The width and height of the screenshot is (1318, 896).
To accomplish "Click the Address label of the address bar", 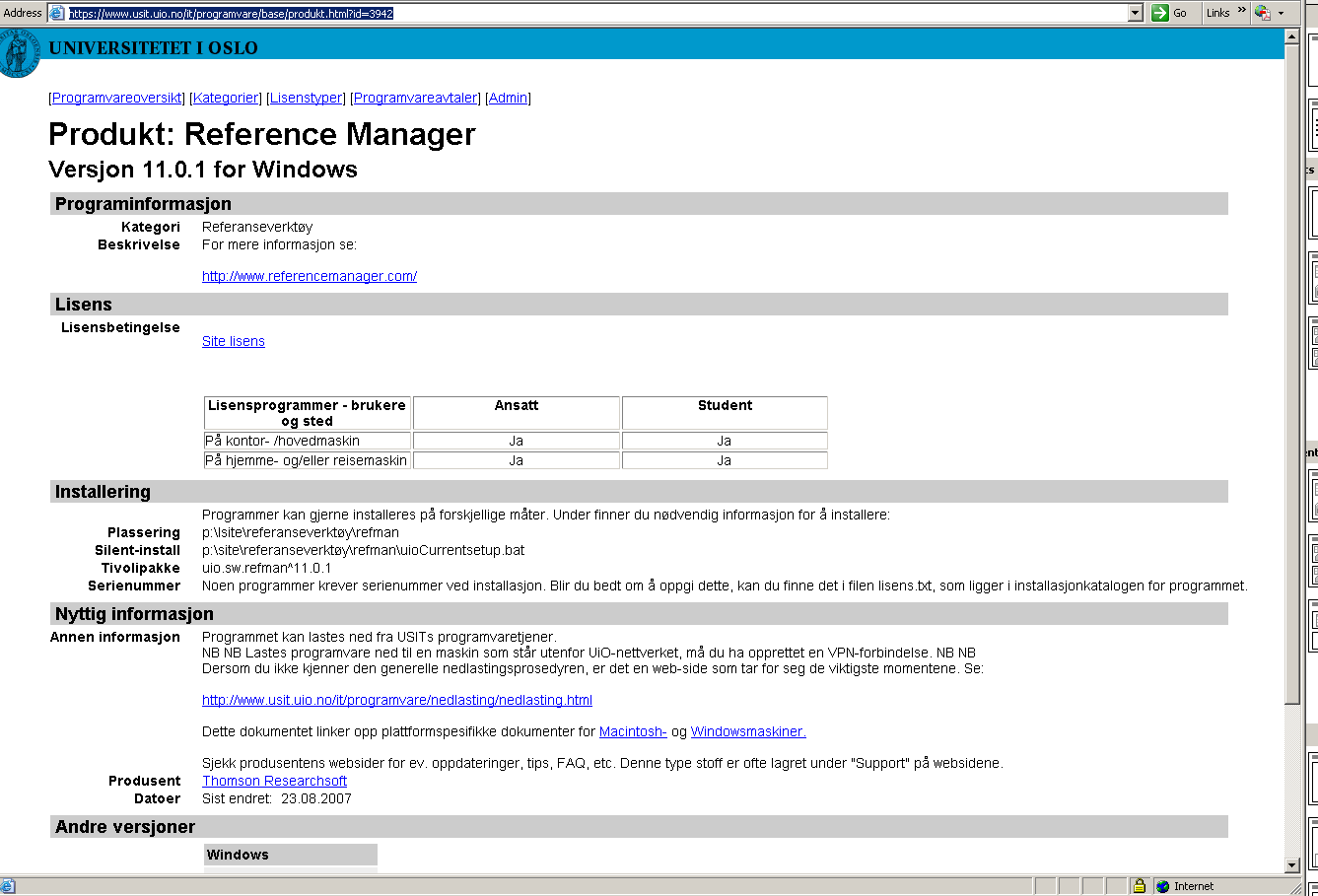I will [23, 13].
